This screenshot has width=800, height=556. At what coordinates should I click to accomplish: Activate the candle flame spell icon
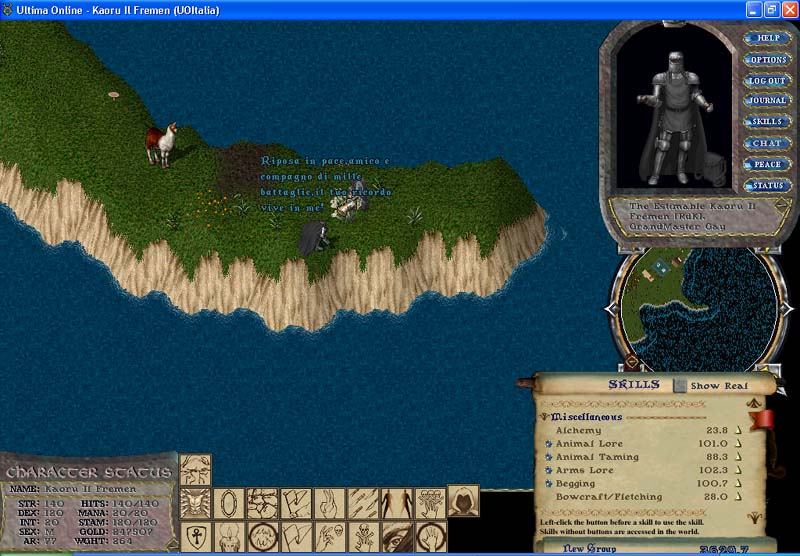pyautogui.click(x=229, y=537)
